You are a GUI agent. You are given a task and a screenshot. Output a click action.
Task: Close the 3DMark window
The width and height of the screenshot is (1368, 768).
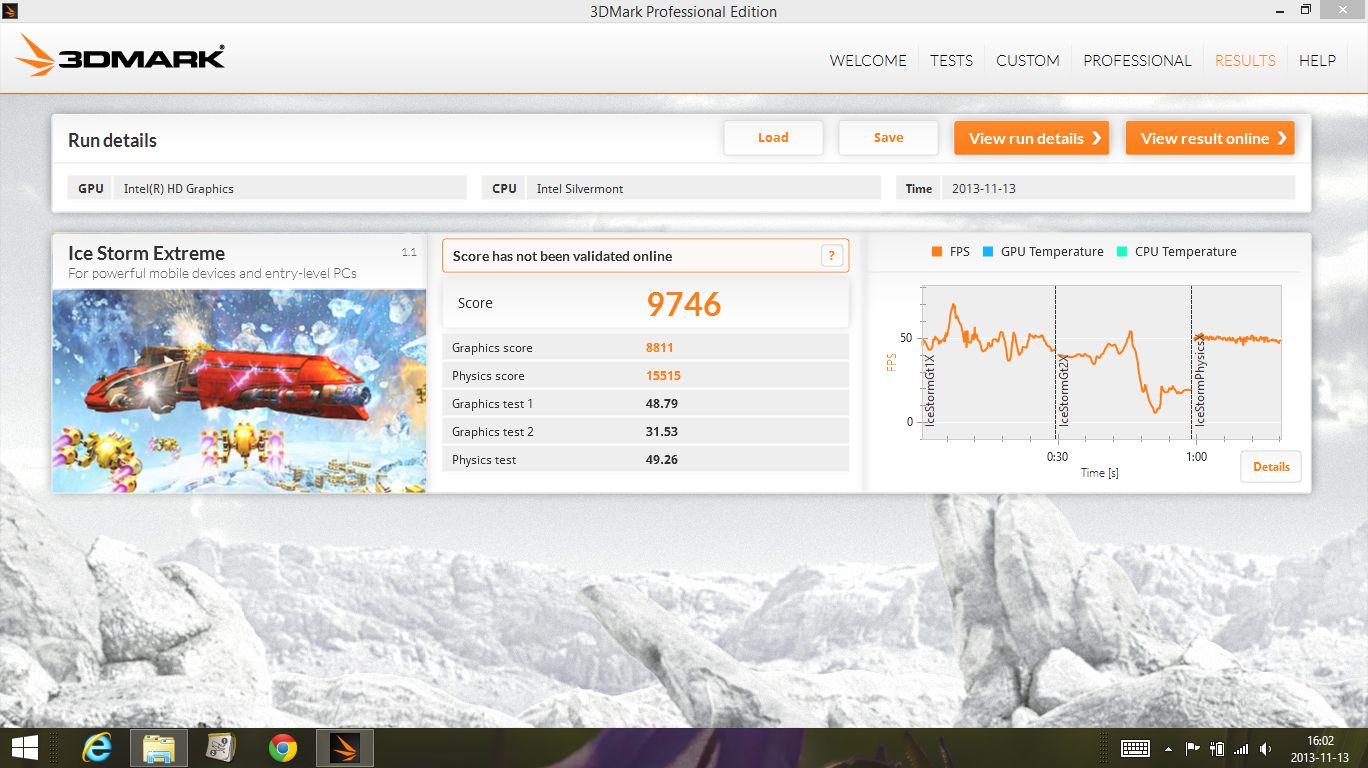(x=1343, y=10)
